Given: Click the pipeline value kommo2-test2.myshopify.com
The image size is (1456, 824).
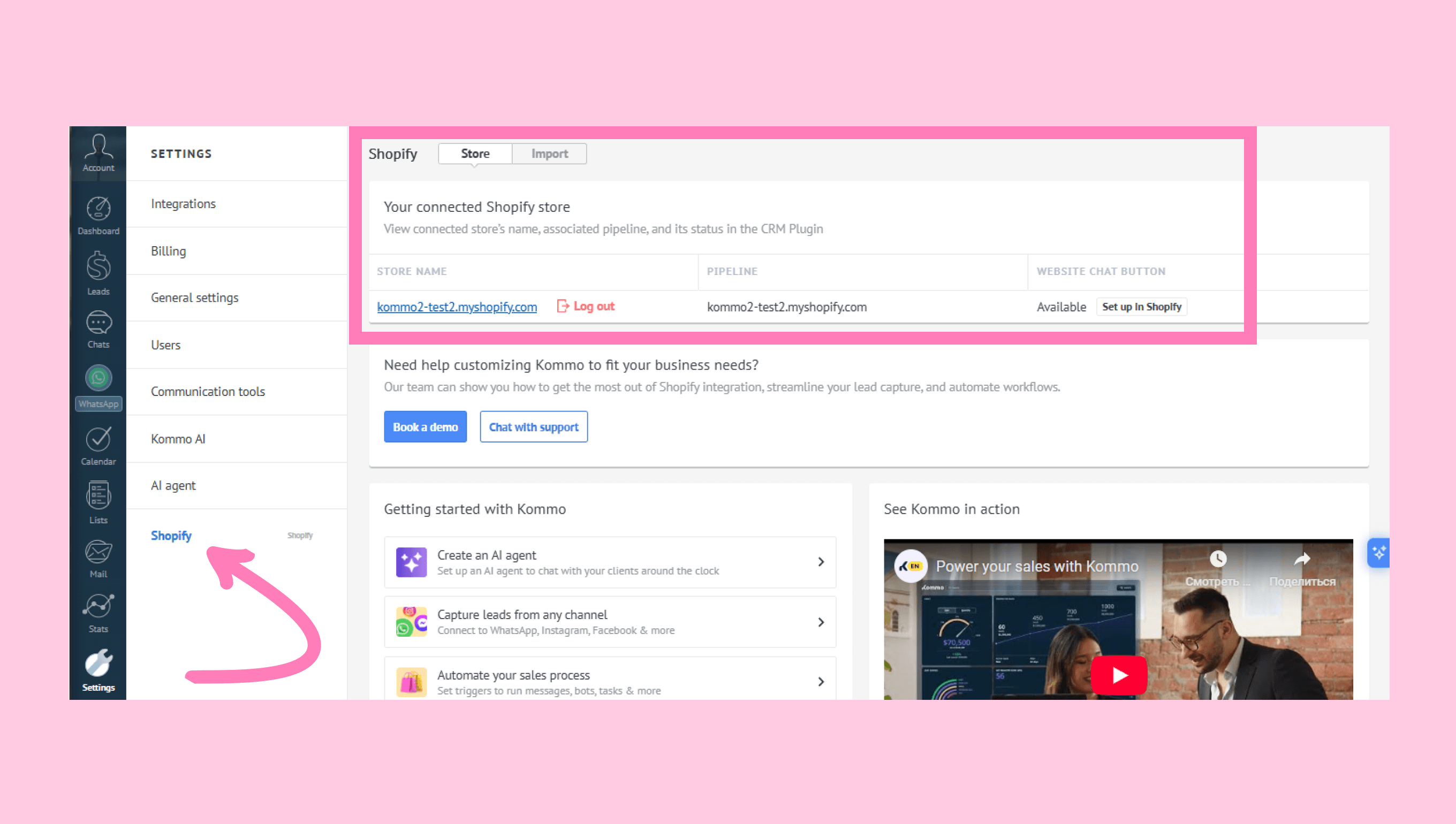Looking at the screenshot, I should 787,307.
